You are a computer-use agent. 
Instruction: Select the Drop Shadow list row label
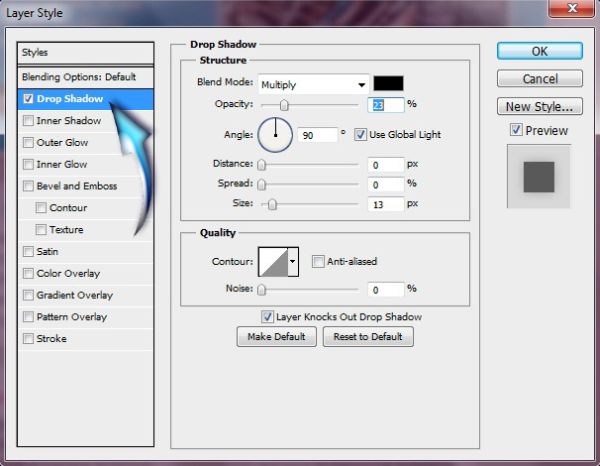pyautogui.click(x=70, y=99)
